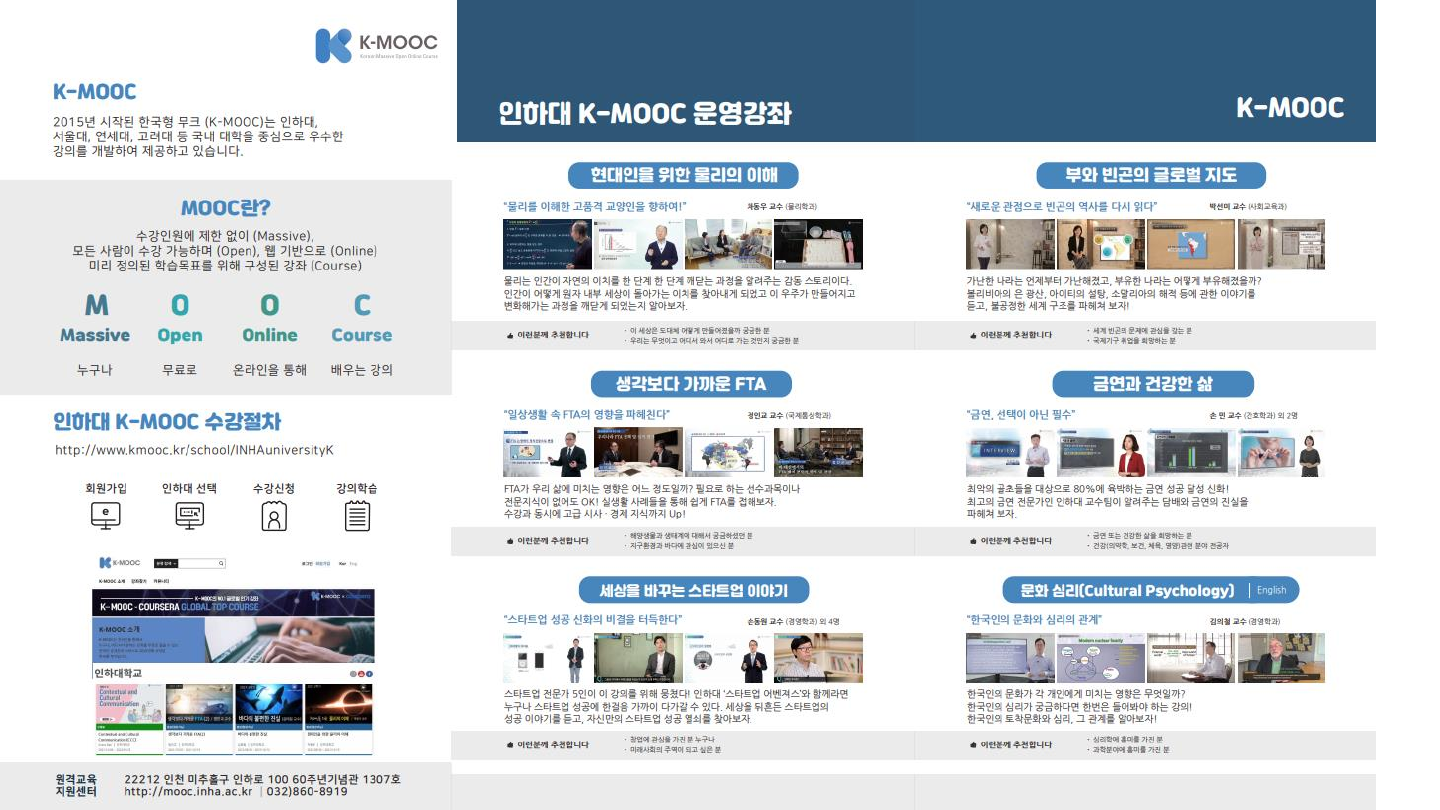Click the 인하대 선택 screen icon

(x=189, y=515)
